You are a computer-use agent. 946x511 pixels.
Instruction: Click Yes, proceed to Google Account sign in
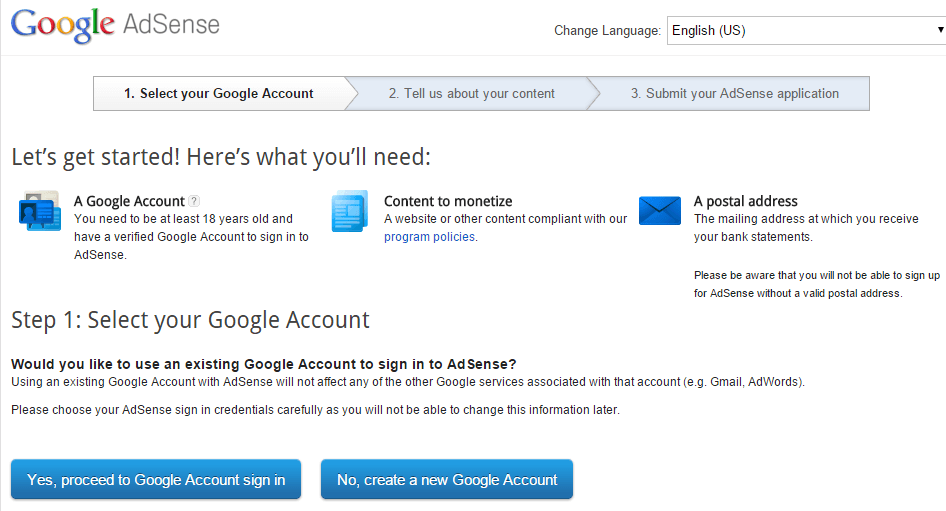click(x=156, y=480)
